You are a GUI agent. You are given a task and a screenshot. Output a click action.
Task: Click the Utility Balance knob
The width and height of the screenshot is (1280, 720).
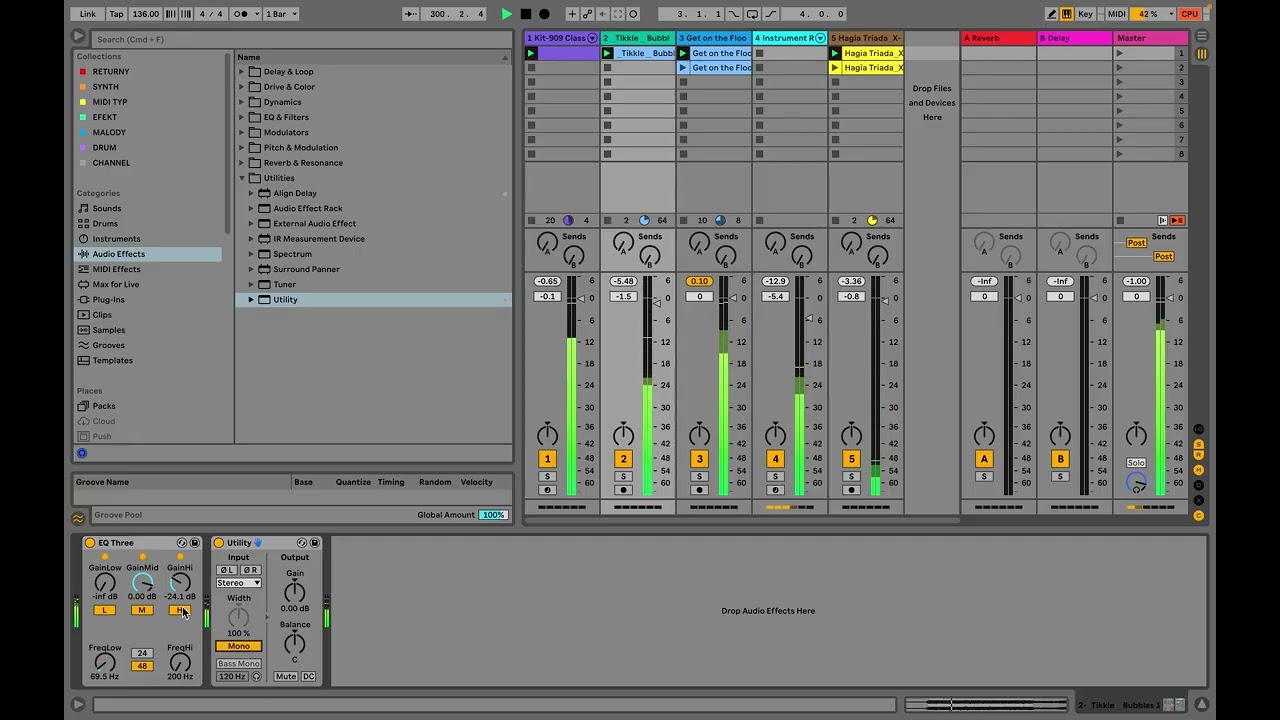(294, 642)
